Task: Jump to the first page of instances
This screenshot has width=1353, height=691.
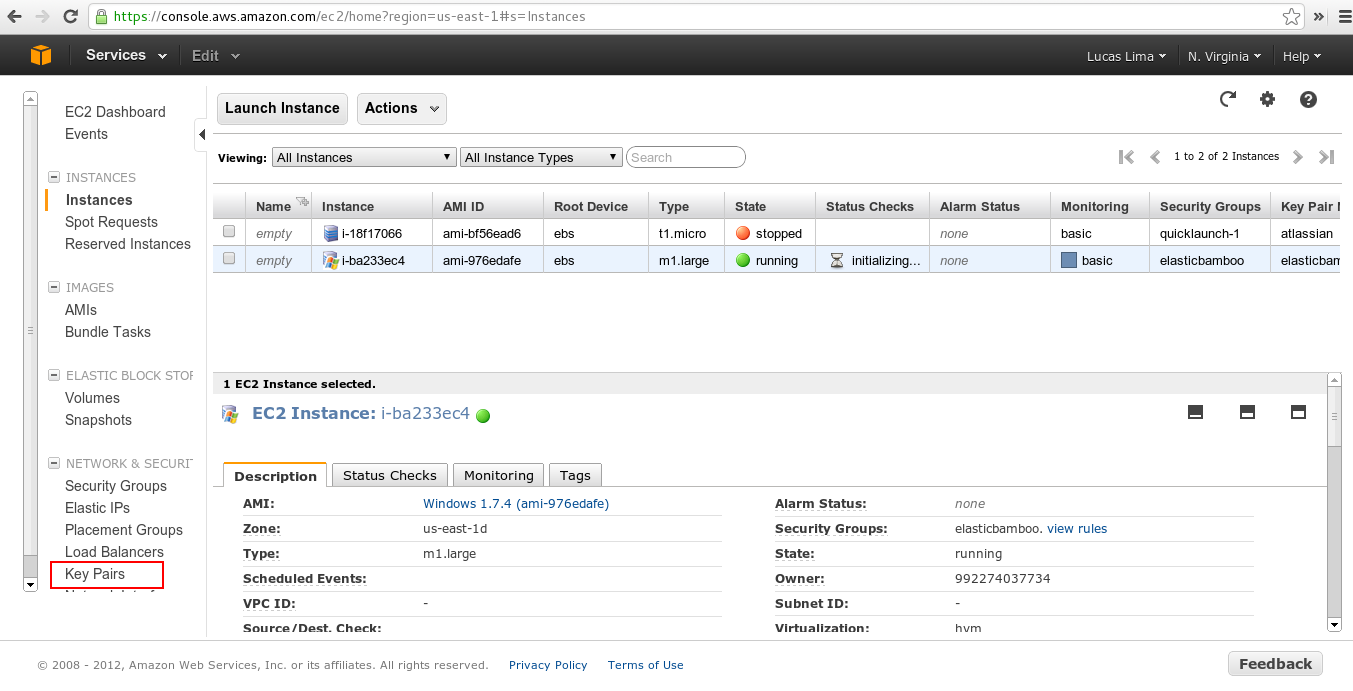Action: tap(1126, 157)
